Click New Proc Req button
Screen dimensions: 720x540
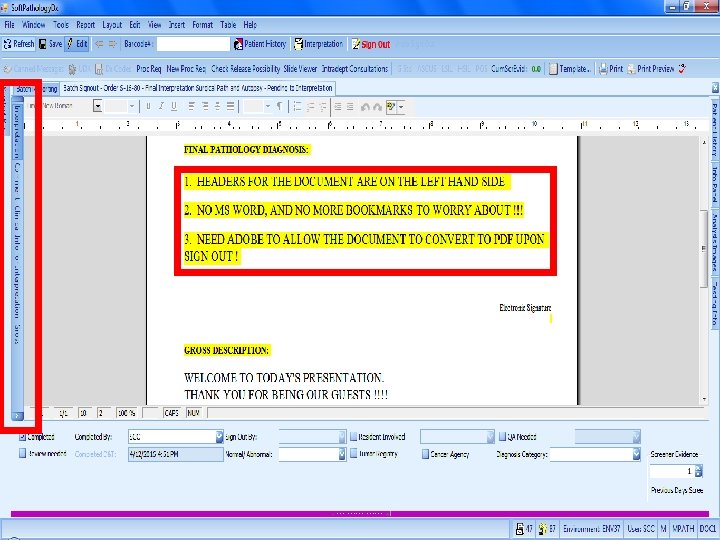coord(186,69)
